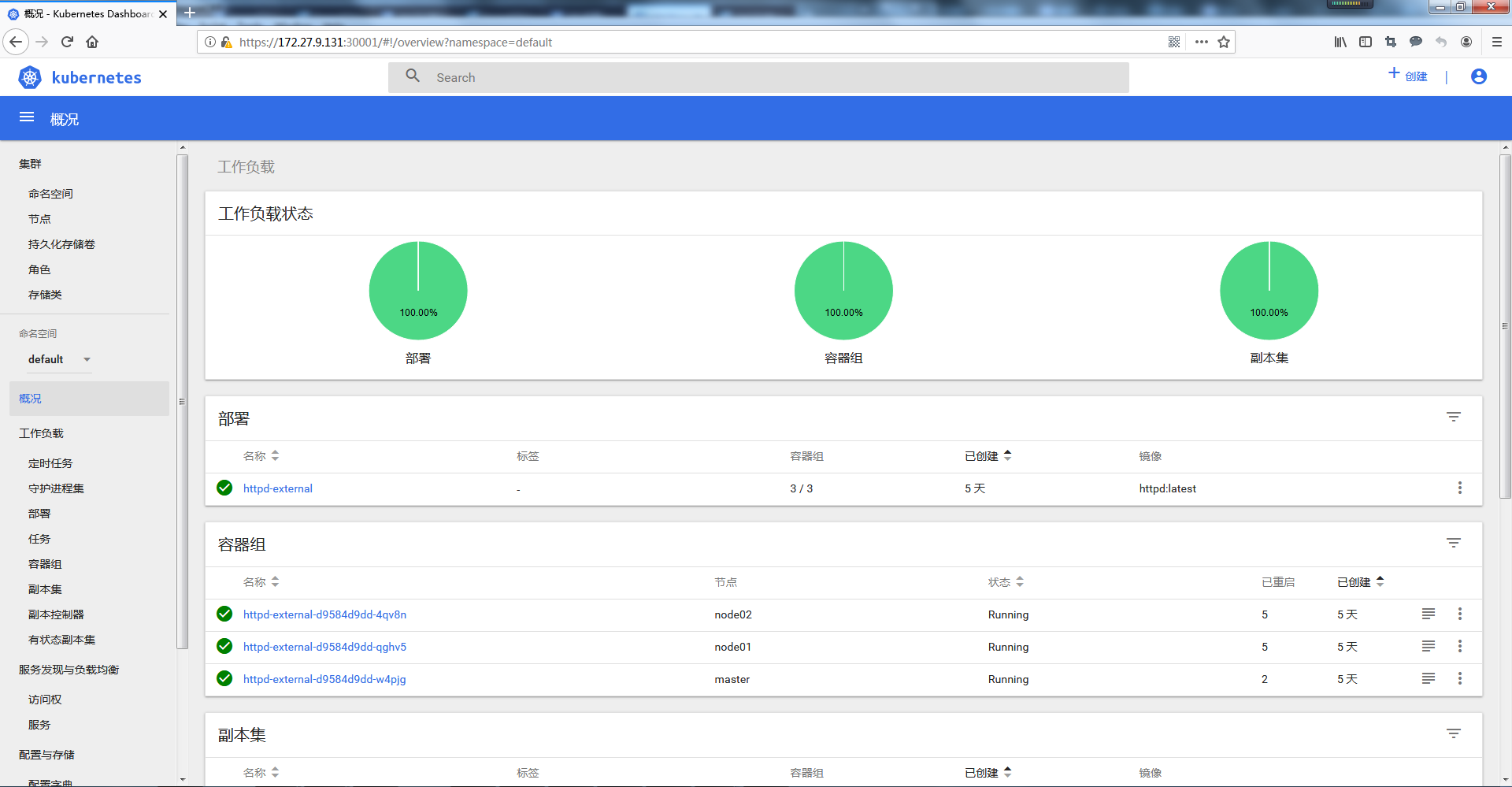View logs icon for pod httpd-external-d9584d9dd-4qv8n
The height and width of the screenshot is (787, 1512).
tap(1429, 614)
